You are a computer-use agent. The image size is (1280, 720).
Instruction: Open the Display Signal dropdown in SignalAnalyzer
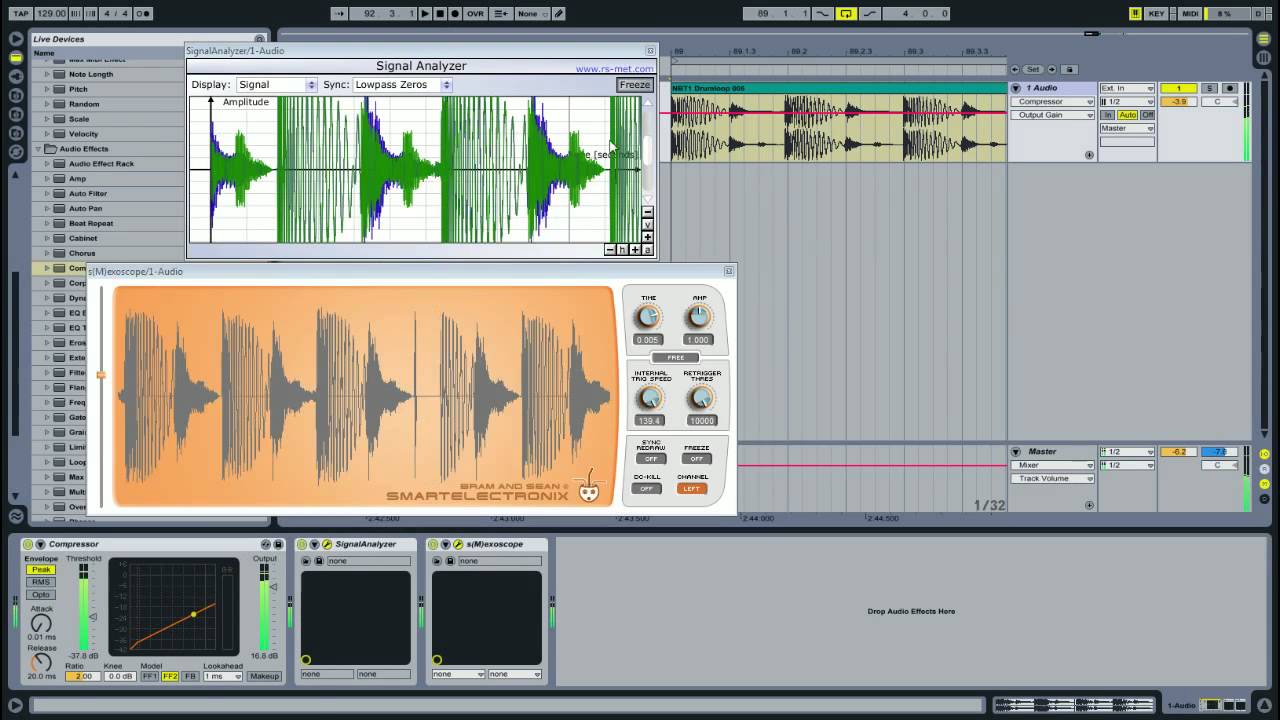277,85
